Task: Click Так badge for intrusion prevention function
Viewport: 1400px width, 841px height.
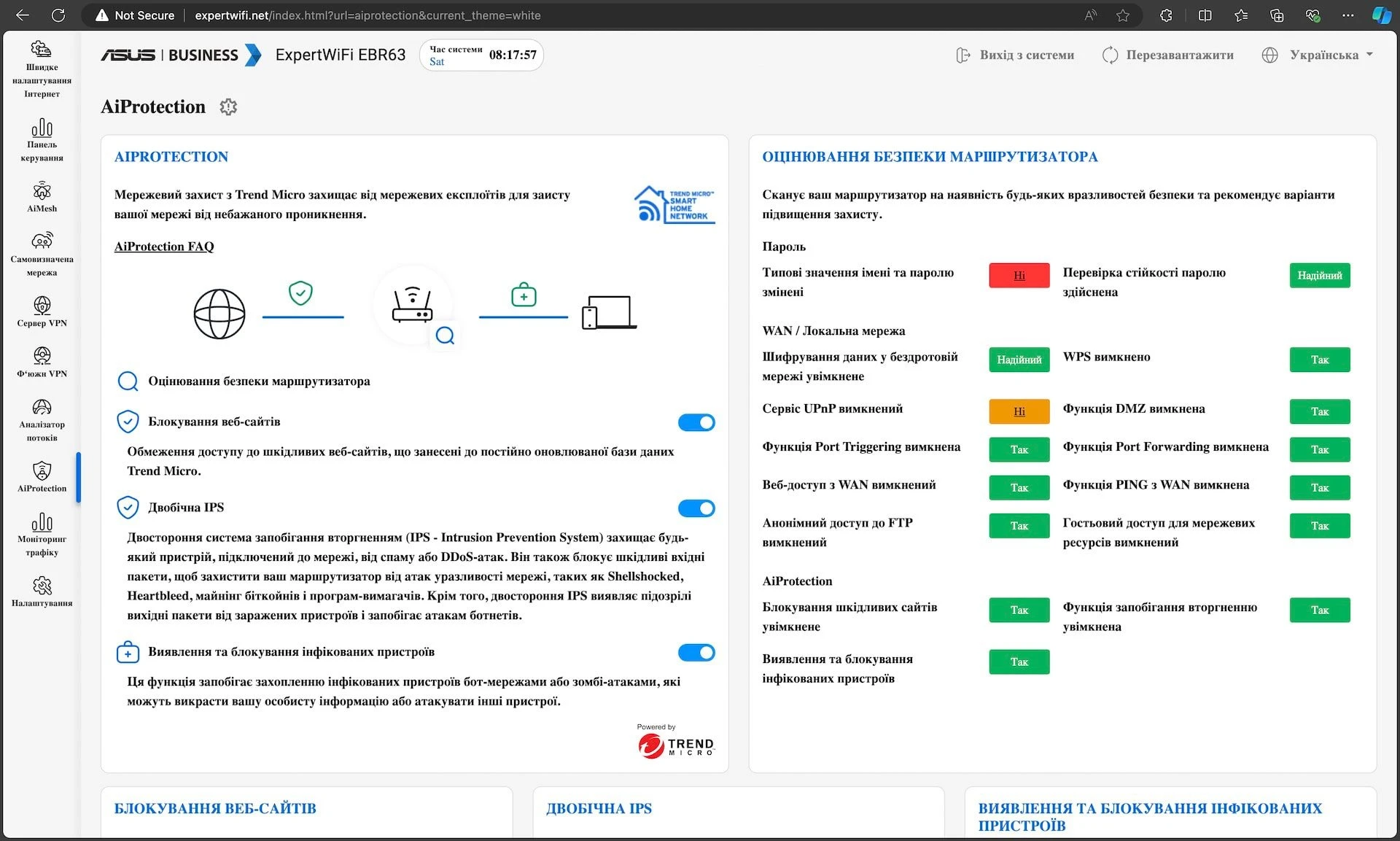Action: pyautogui.click(x=1320, y=611)
